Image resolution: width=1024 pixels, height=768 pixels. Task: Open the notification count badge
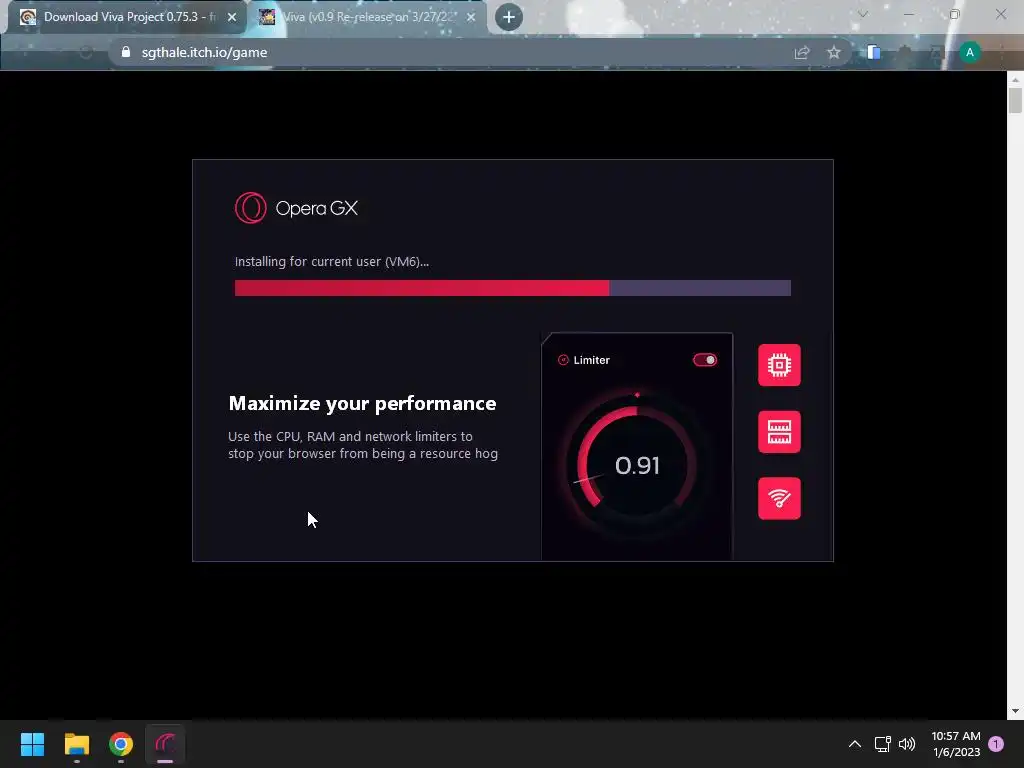tap(996, 744)
